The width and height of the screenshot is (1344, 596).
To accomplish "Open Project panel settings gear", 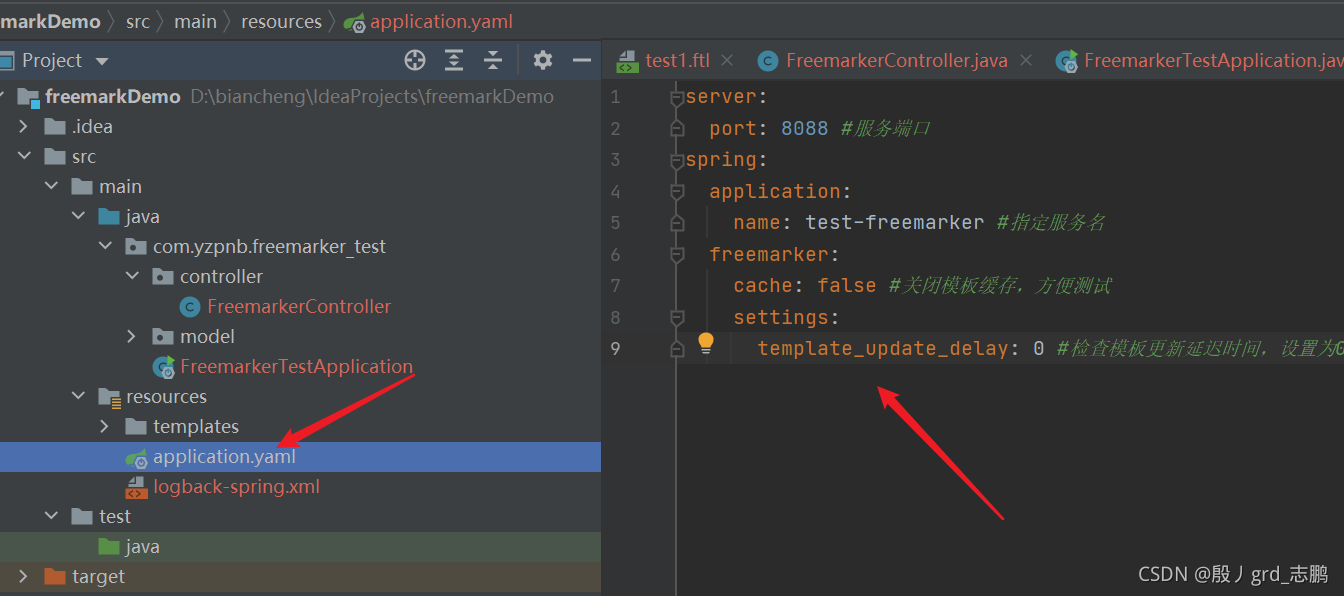I will pyautogui.click(x=543, y=61).
